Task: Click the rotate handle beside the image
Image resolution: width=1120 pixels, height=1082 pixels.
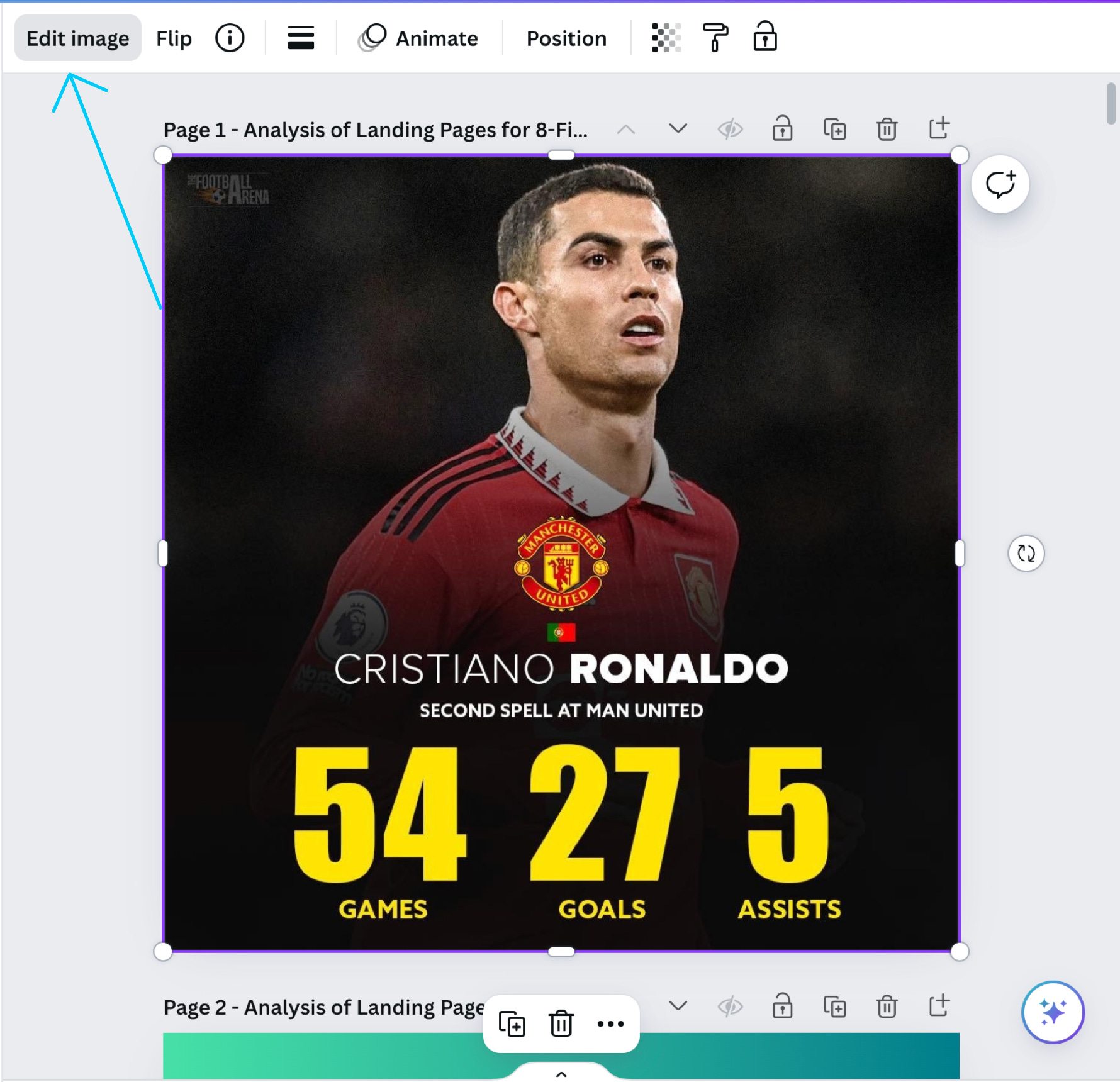Action: click(x=1026, y=554)
